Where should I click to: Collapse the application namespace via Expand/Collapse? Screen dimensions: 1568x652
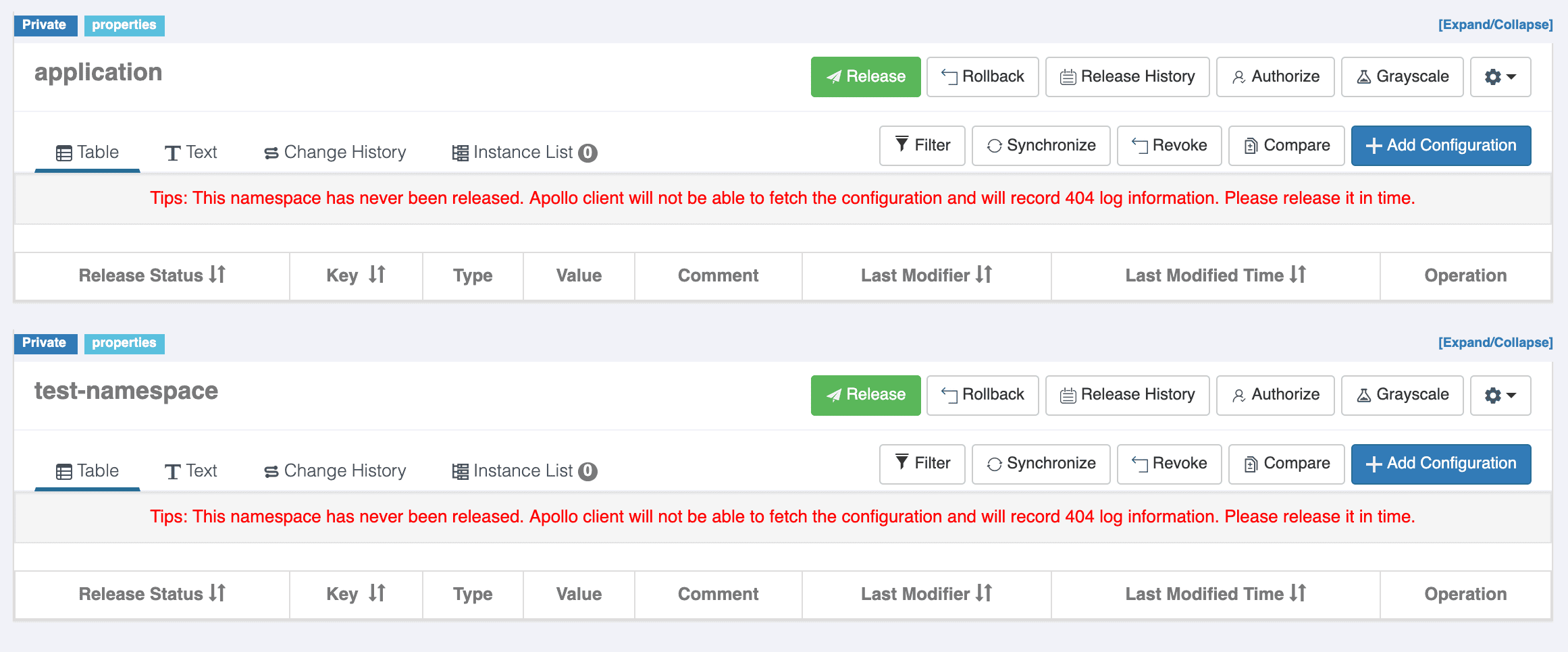pos(1496,24)
